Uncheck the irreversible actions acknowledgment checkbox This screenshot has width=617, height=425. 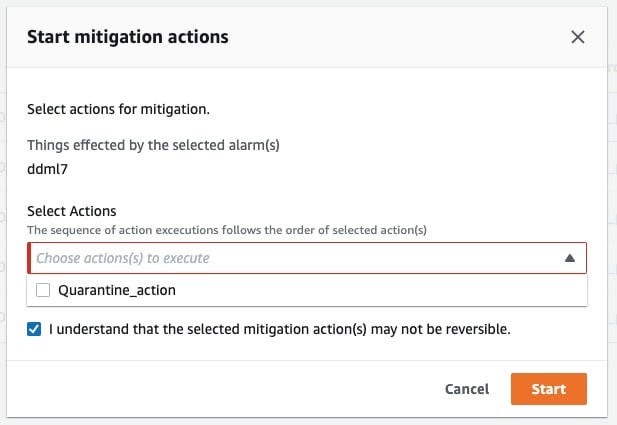click(x=35, y=328)
